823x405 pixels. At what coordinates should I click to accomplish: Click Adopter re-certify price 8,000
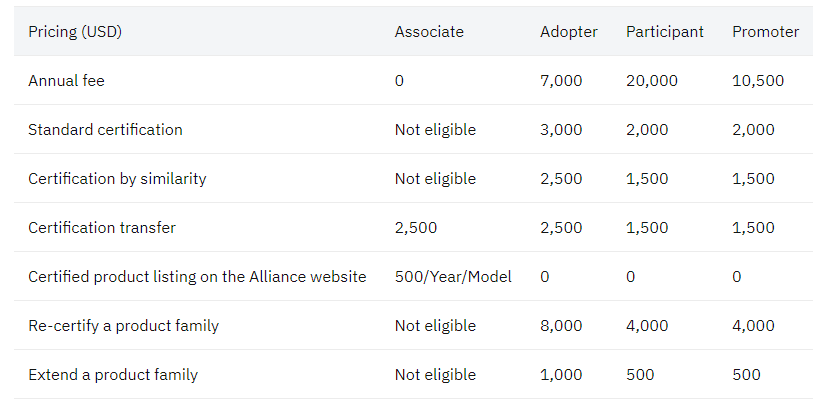point(561,326)
